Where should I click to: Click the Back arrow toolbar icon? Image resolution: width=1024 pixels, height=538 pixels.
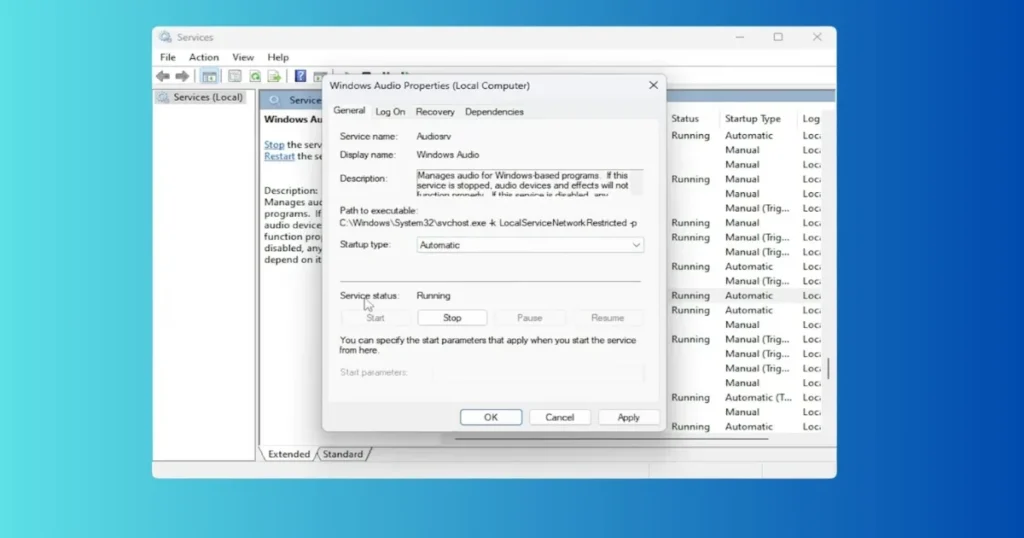pyautogui.click(x=163, y=76)
